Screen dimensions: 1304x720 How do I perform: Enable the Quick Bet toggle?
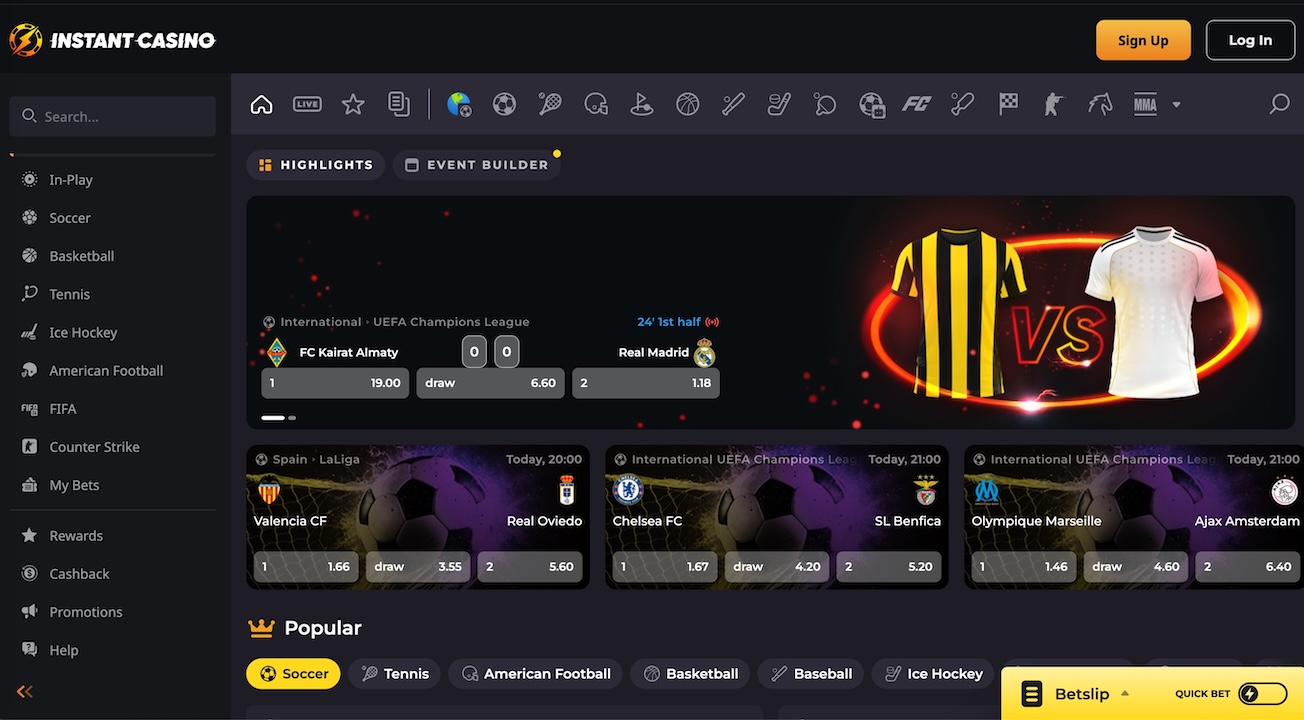(1262, 694)
